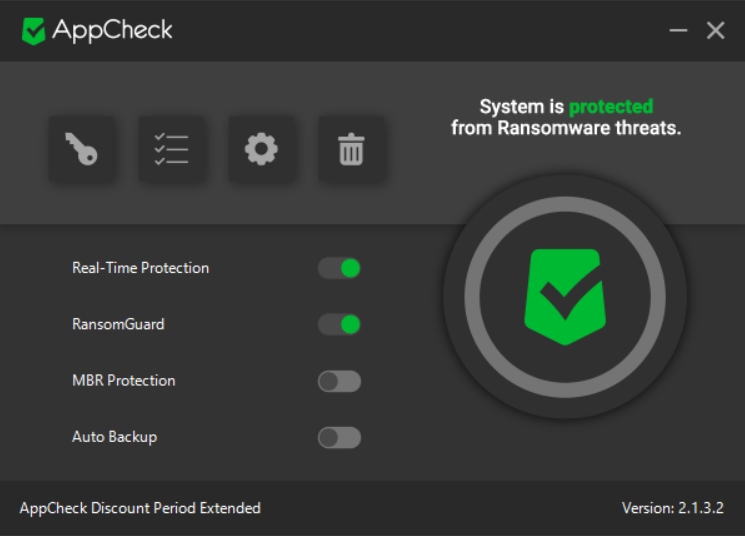
Task: Turn off the RansomGuard switch
Action: pyautogui.click(x=339, y=324)
